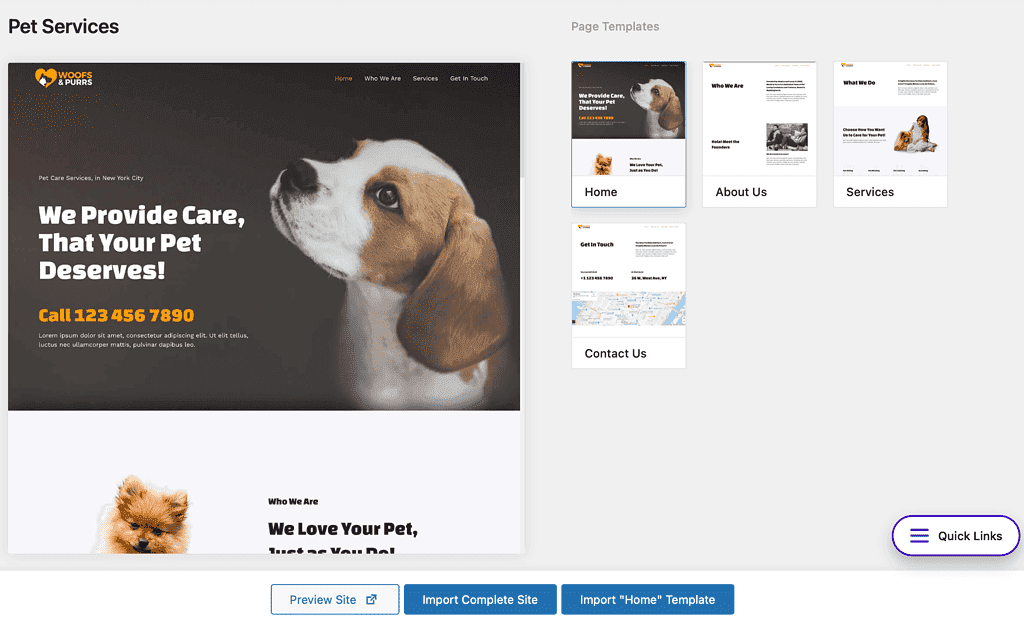Click the Pet Services heading

pyautogui.click(x=63, y=27)
